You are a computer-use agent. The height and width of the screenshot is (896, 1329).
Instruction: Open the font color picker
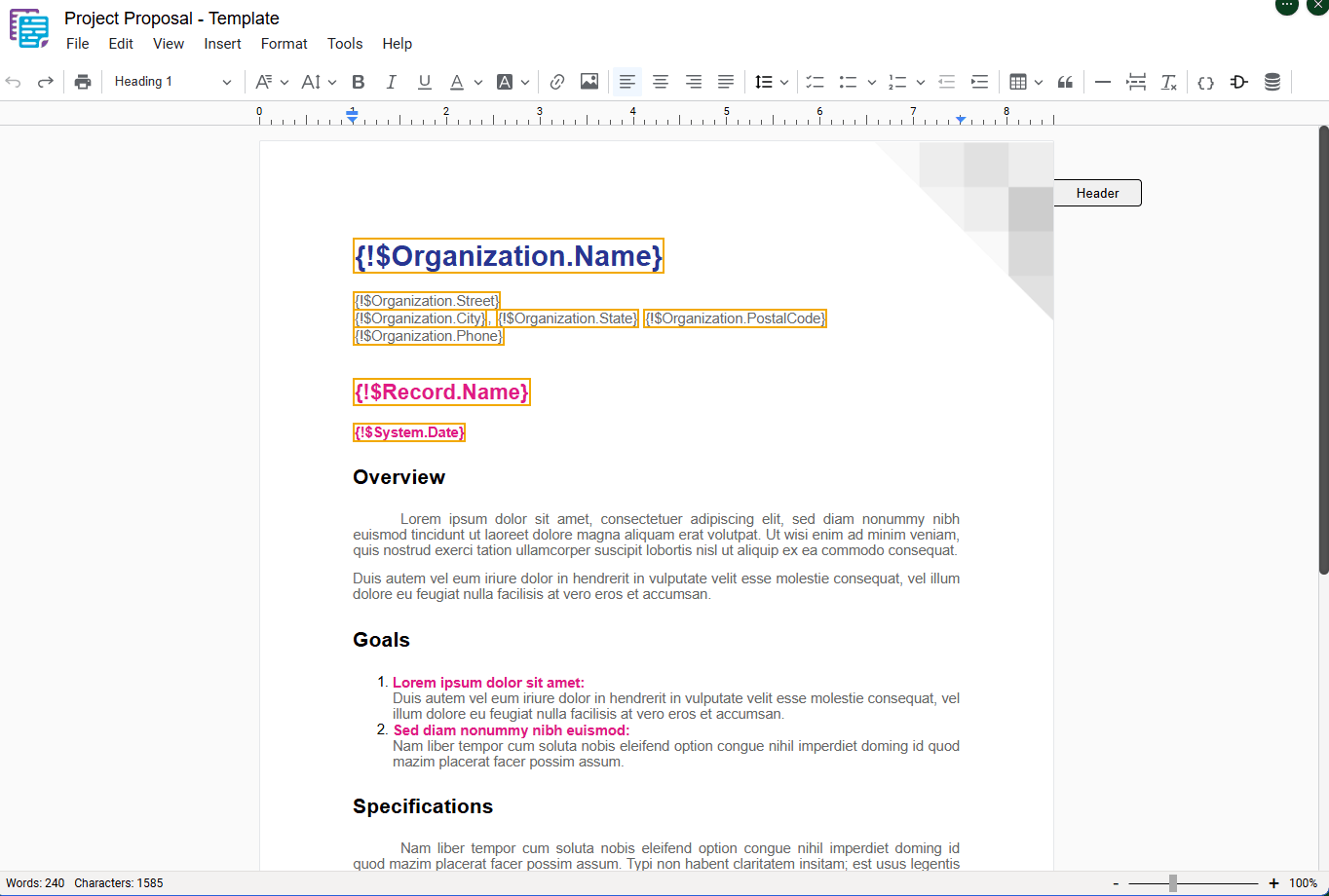465,82
